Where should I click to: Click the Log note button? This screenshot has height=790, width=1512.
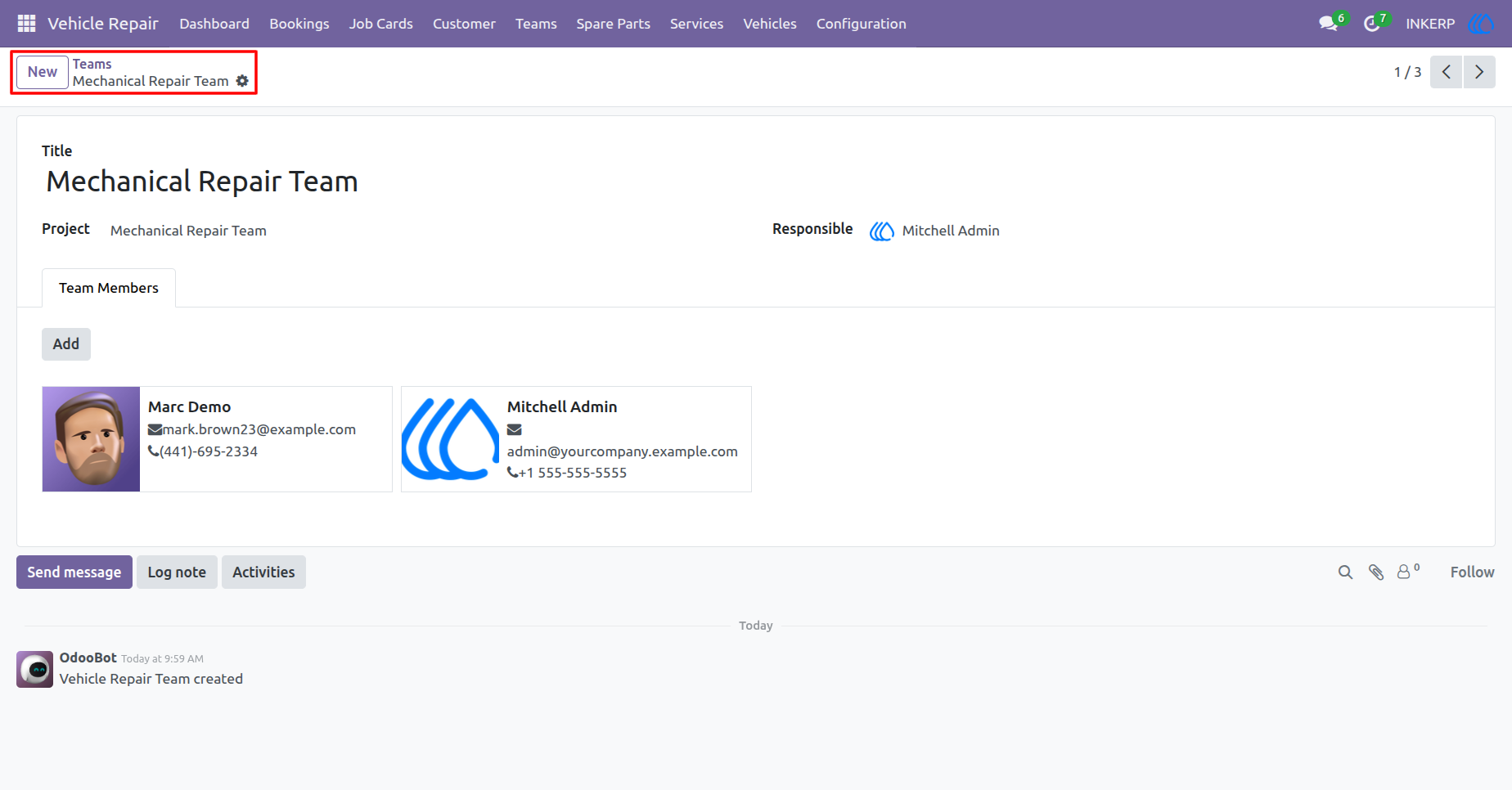(177, 572)
